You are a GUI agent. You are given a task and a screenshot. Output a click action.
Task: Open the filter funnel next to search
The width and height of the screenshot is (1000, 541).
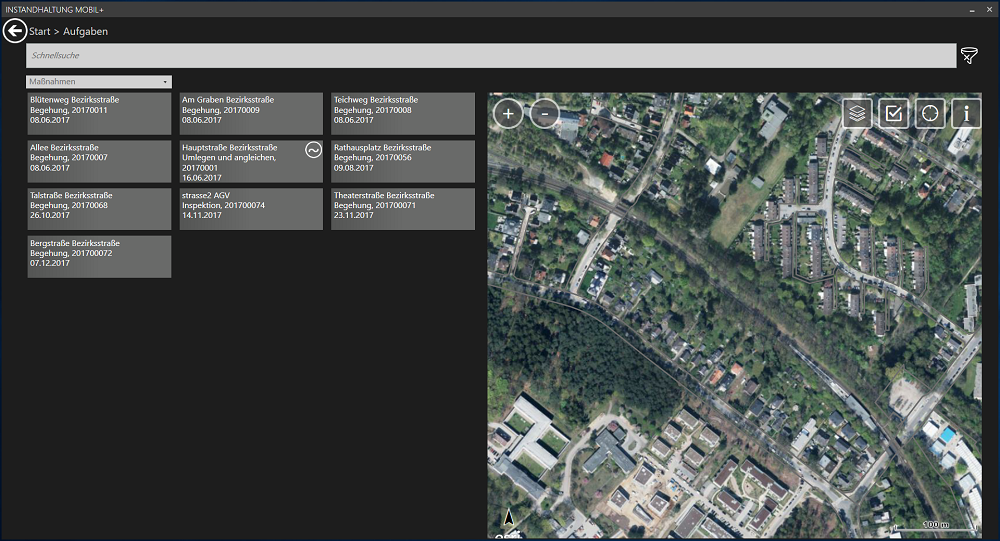[x=969, y=56]
